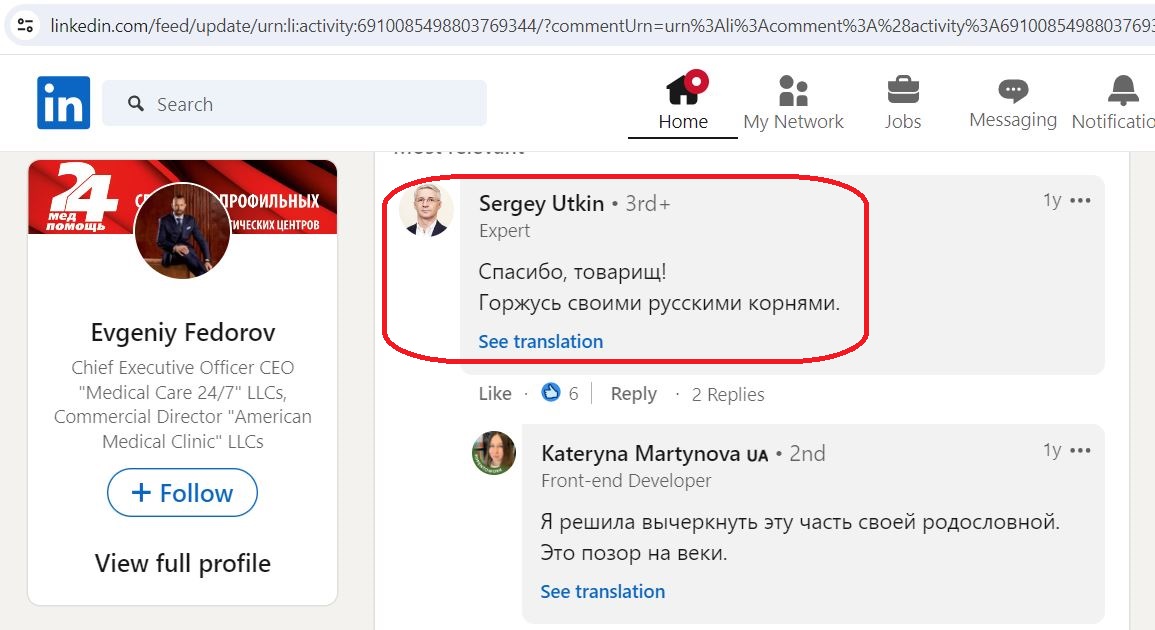See translation of Sergey Utkin's comment
This screenshot has height=630, width=1155.
click(x=541, y=341)
